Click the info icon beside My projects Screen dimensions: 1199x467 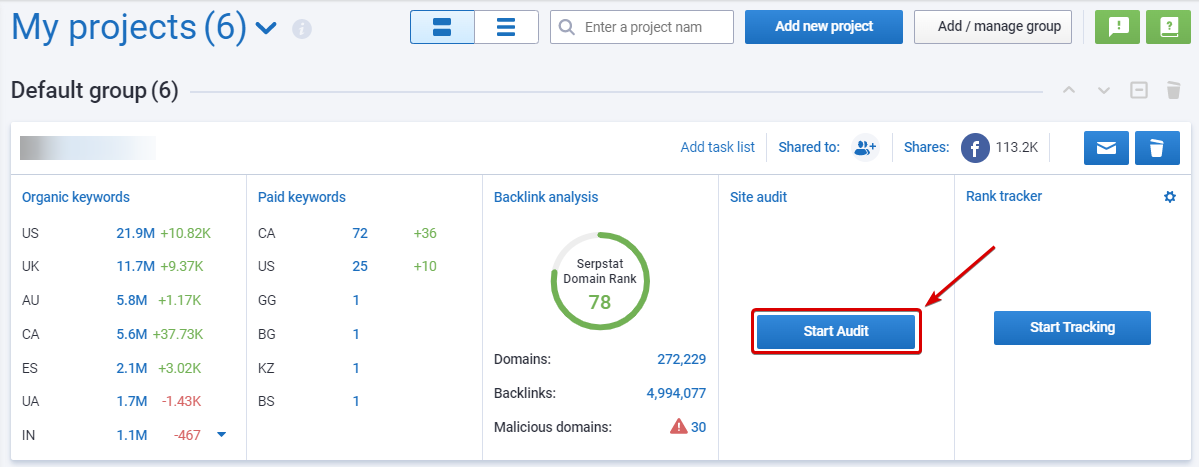click(x=302, y=29)
